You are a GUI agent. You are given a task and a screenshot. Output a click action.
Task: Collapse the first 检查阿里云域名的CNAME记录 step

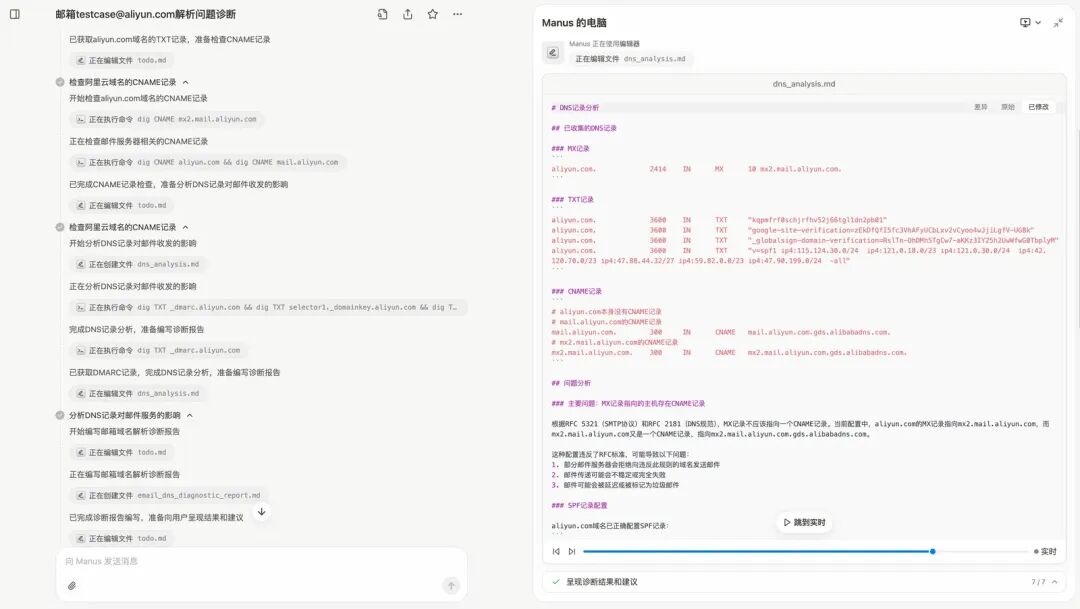[185, 82]
